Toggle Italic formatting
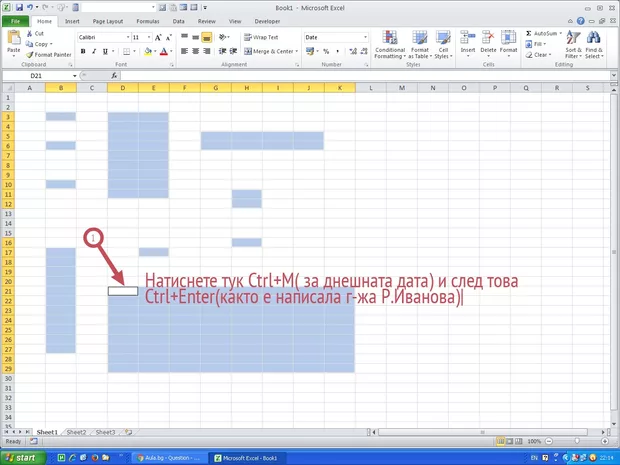The width and height of the screenshot is (620, 465). (94, 51)
